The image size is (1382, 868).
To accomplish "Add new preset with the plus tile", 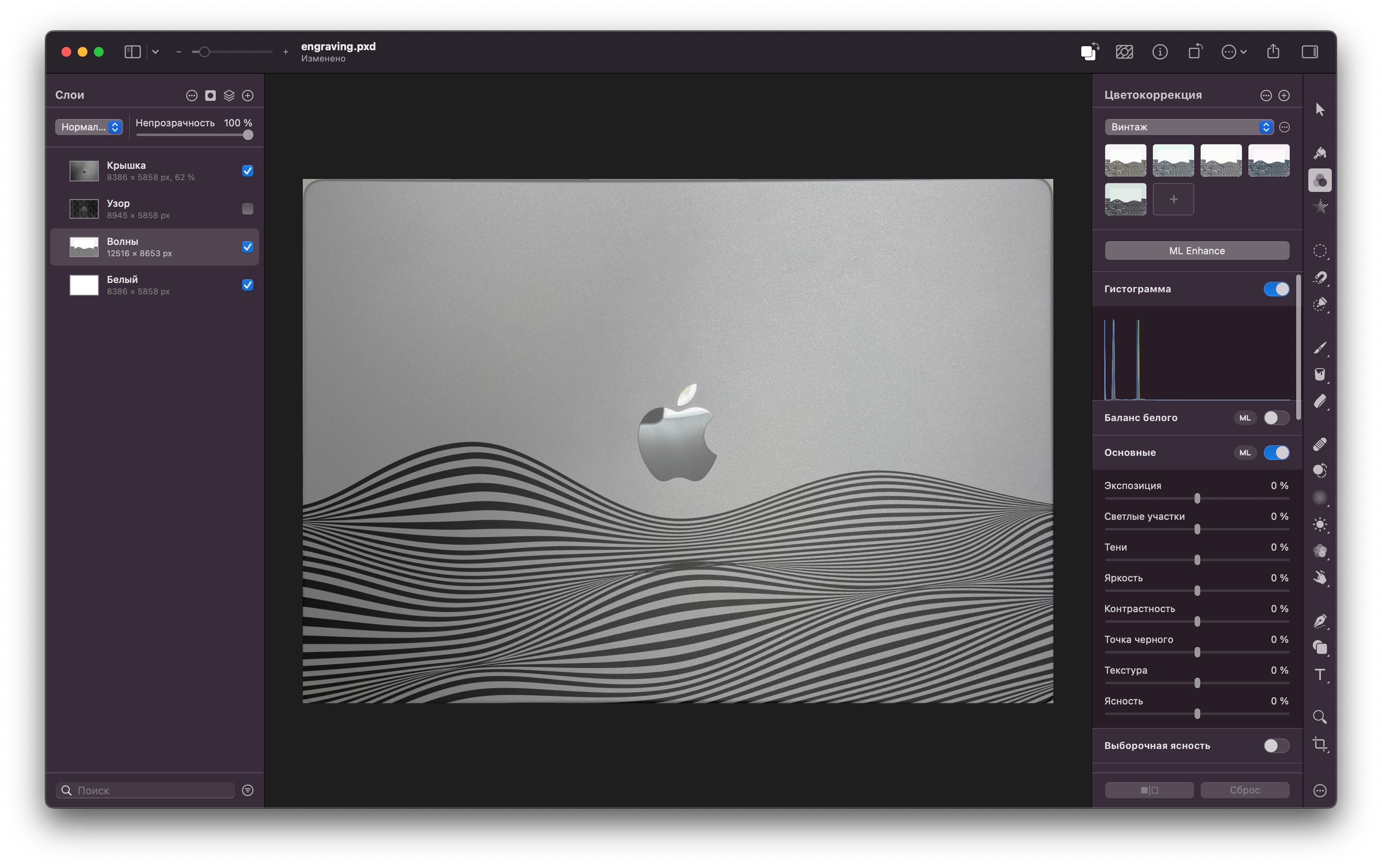I will 1174,199.
